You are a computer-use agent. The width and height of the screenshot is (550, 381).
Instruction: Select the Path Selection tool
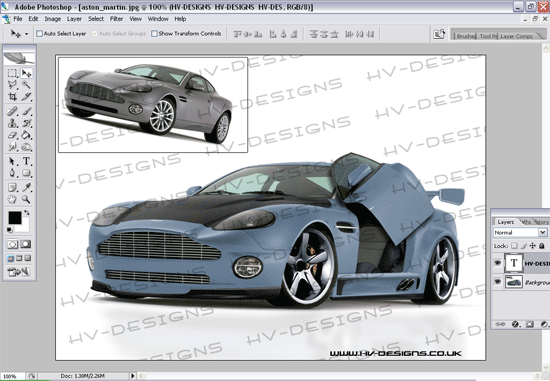[12, 161]
